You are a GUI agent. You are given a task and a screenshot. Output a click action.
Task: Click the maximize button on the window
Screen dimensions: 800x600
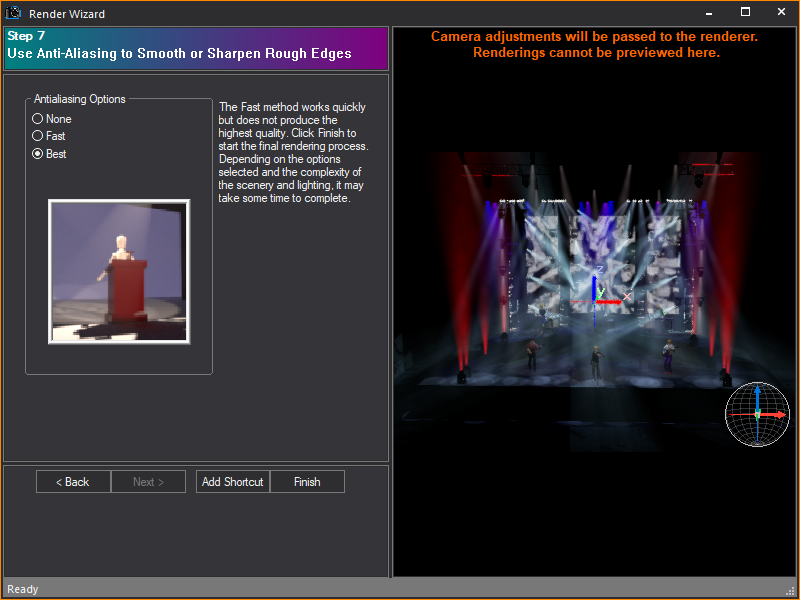[744, 13]
